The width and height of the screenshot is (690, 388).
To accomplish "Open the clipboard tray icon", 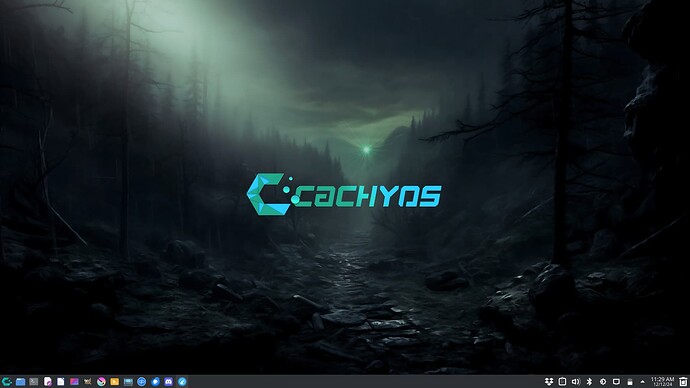I will [562, 381].
